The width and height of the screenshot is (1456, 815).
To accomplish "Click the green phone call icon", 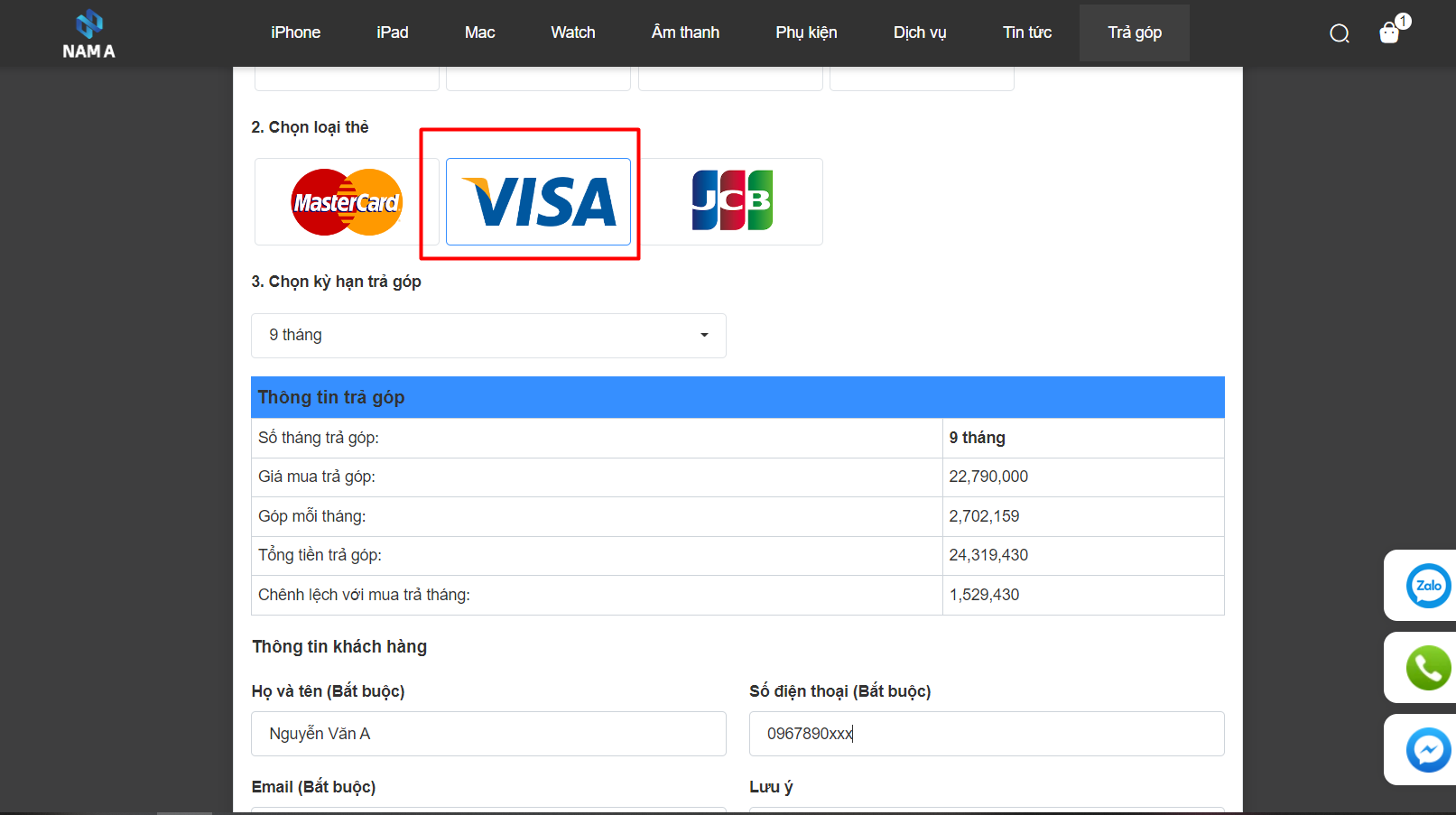I will [1428, 668].
